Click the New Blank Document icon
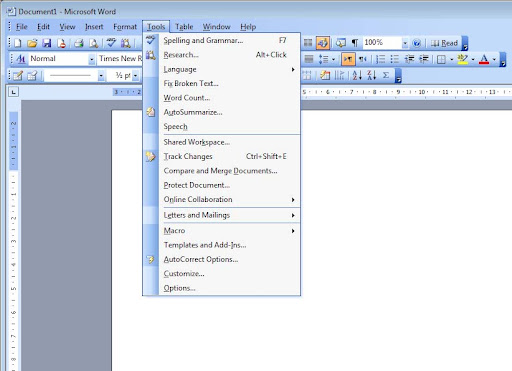 (x=18, y=43)
